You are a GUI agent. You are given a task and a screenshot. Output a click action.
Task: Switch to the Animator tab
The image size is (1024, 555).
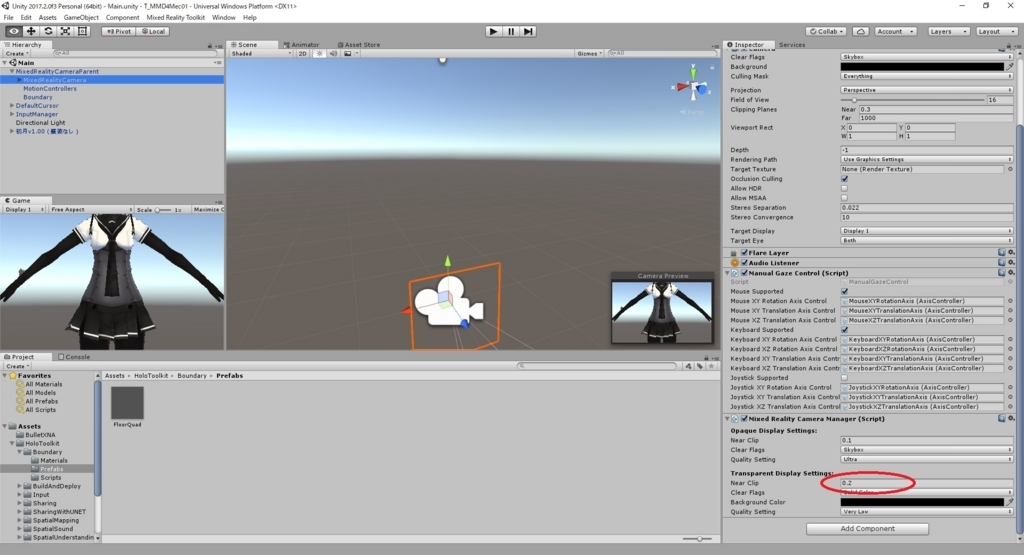point(301,45)
